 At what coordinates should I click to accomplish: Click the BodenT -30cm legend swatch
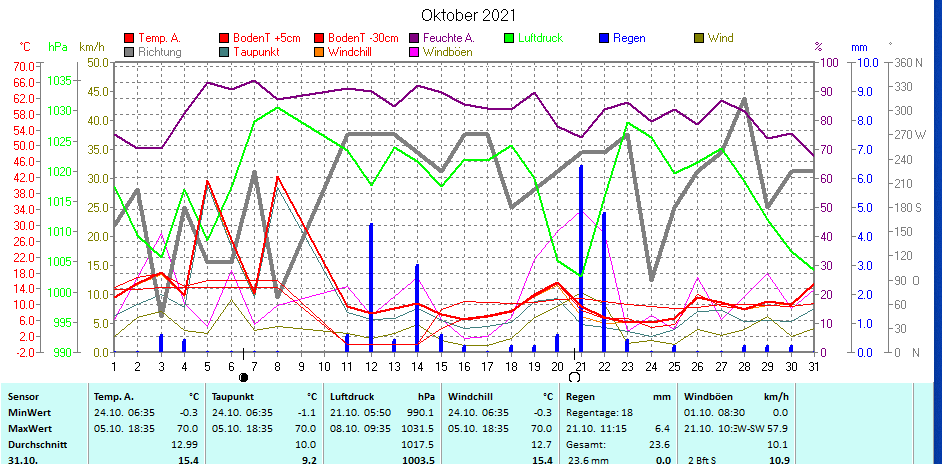tap(317, 38)
